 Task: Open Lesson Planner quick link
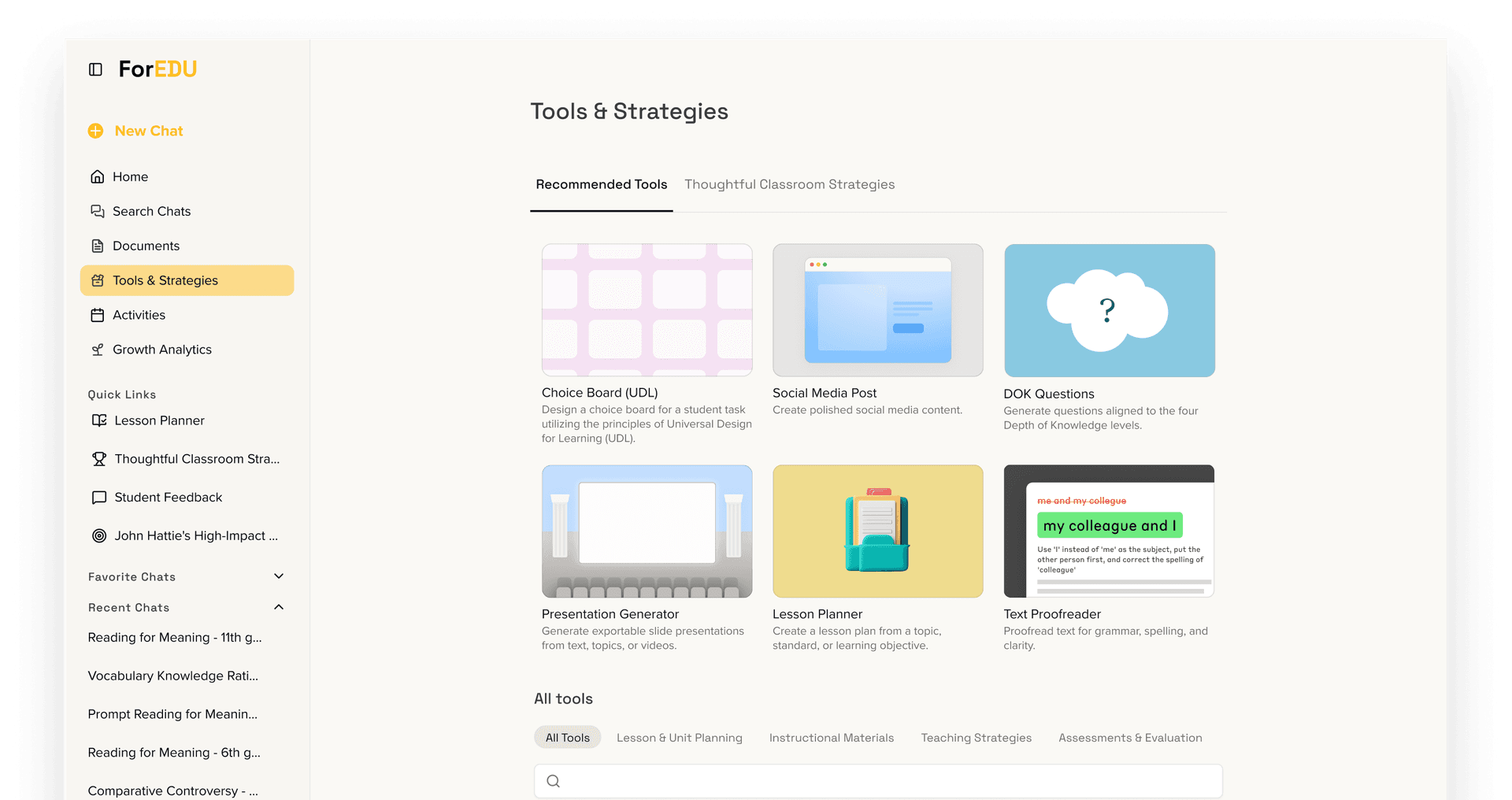(159, 420)
